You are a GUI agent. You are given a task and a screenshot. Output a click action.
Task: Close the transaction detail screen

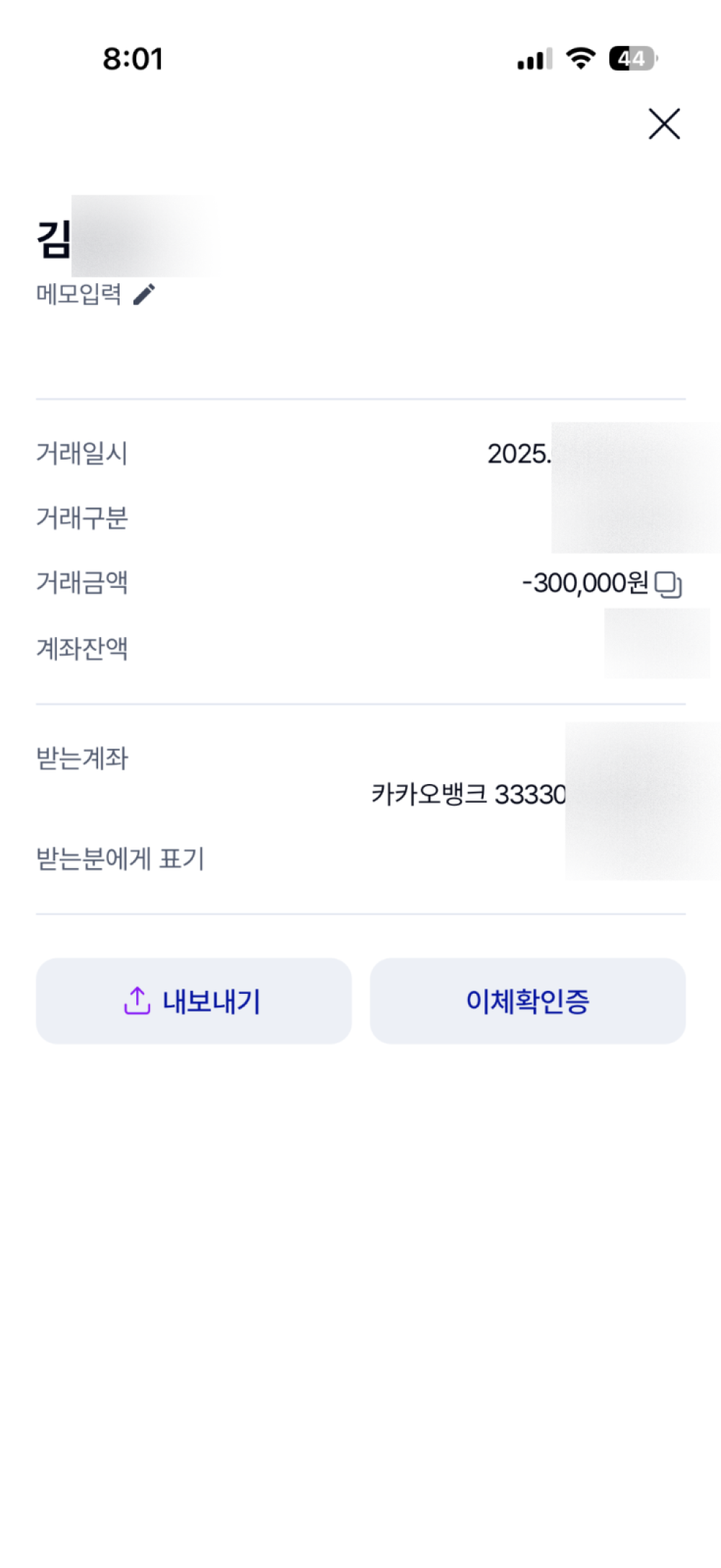664,124
